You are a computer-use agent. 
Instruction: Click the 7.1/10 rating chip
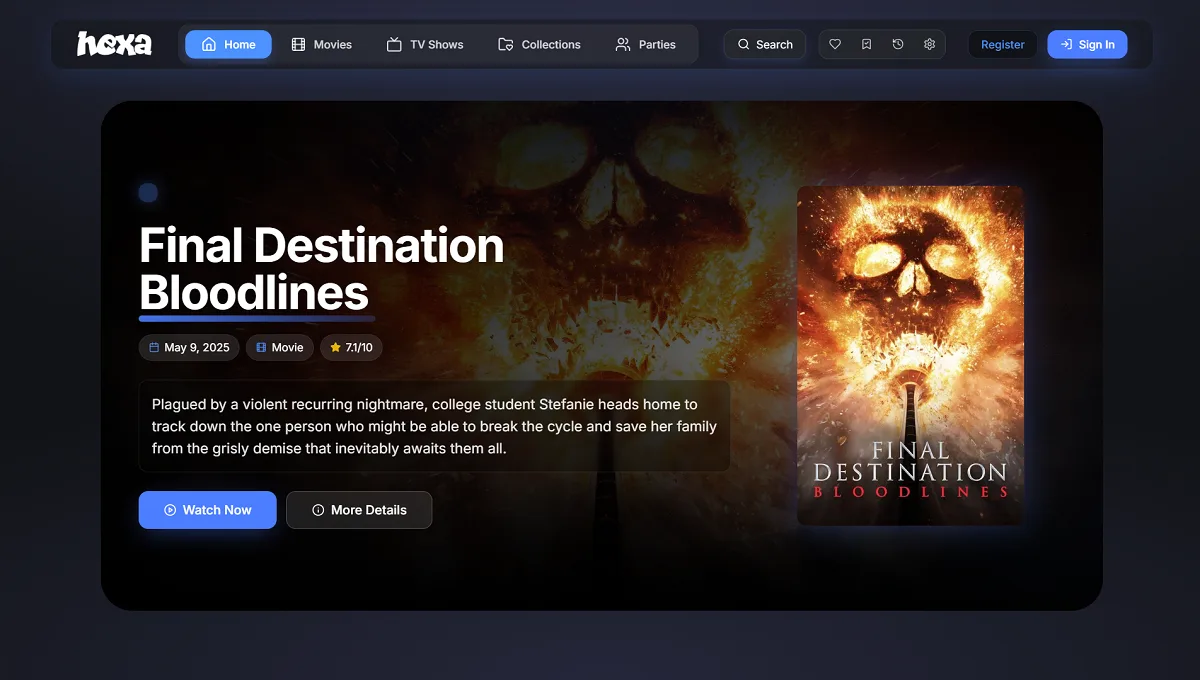pos(351,347)
